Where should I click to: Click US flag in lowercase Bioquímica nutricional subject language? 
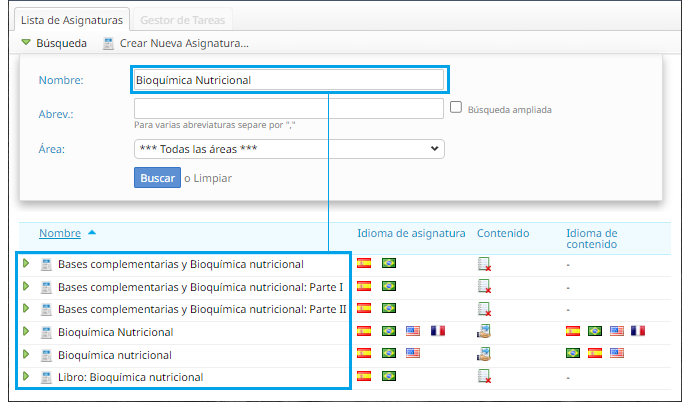pos(413,353)
